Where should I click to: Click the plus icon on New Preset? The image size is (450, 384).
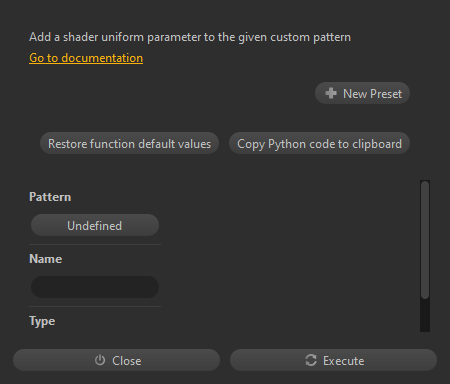(x=331, y=93)
